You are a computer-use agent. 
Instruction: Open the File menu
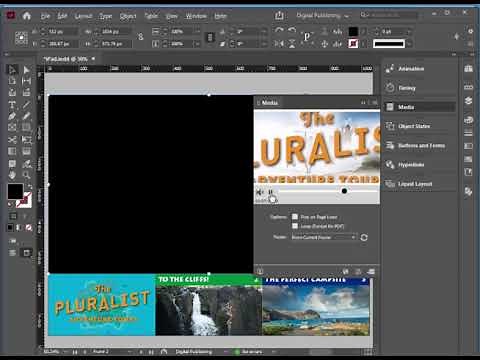point(45,16)
